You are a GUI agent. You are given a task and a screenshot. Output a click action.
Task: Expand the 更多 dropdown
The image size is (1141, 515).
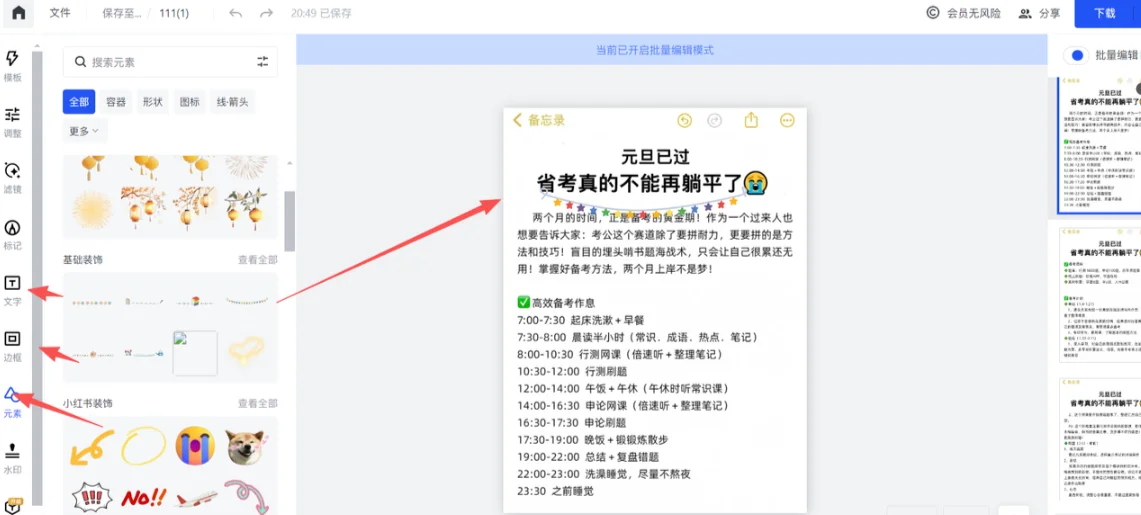pos(85,131)
